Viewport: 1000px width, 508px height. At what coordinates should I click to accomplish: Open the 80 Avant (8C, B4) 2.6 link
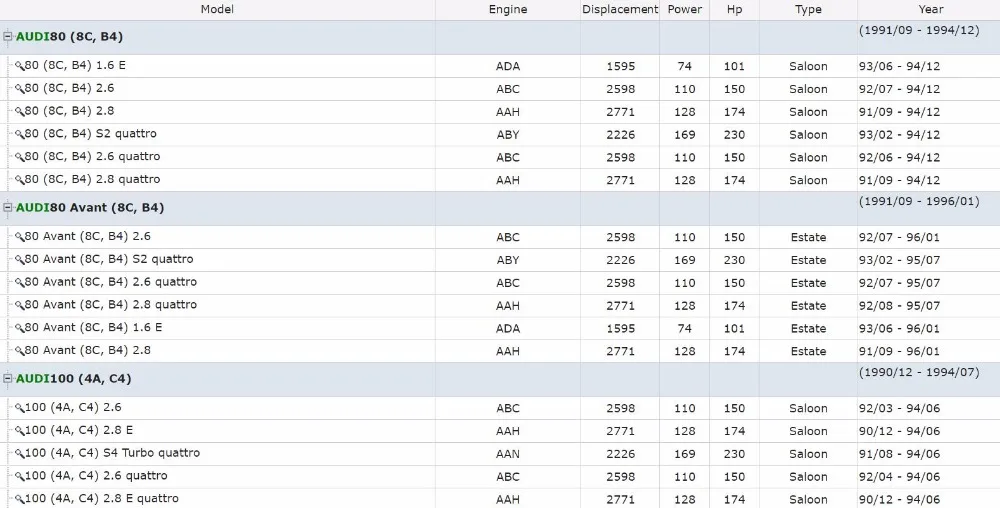88,236
